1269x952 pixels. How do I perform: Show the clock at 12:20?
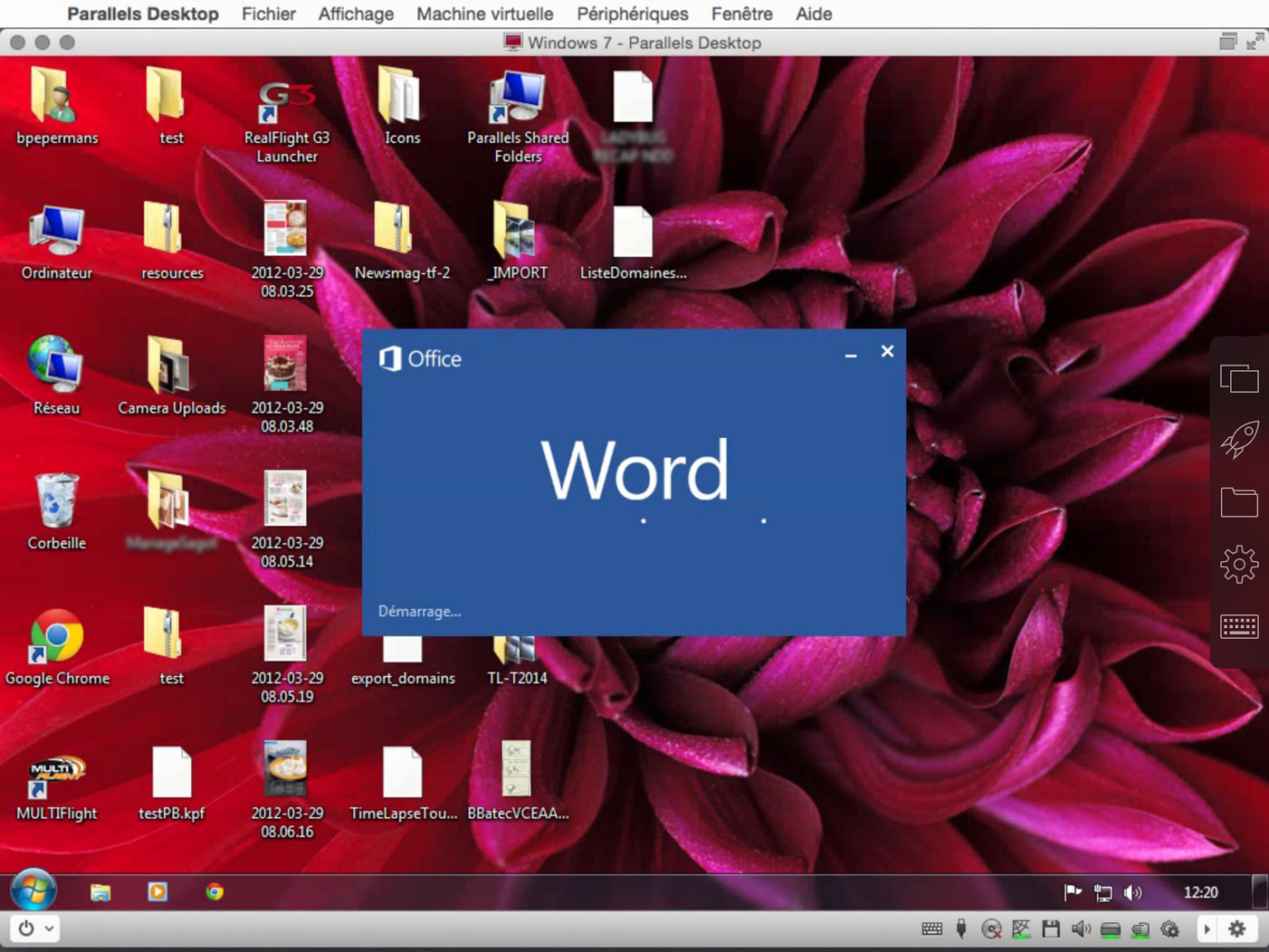click(x=1201, y=892)
